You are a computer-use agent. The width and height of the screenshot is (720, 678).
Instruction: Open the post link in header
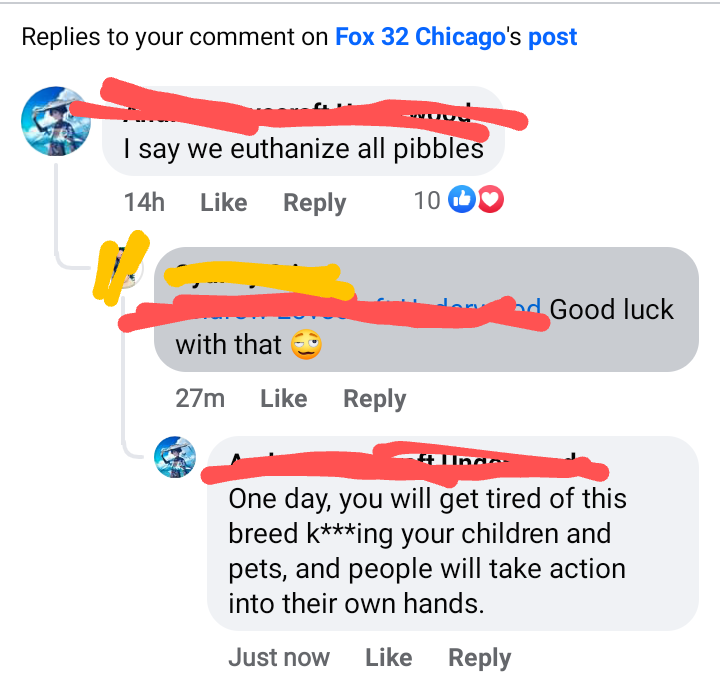[x=552, y=39]
